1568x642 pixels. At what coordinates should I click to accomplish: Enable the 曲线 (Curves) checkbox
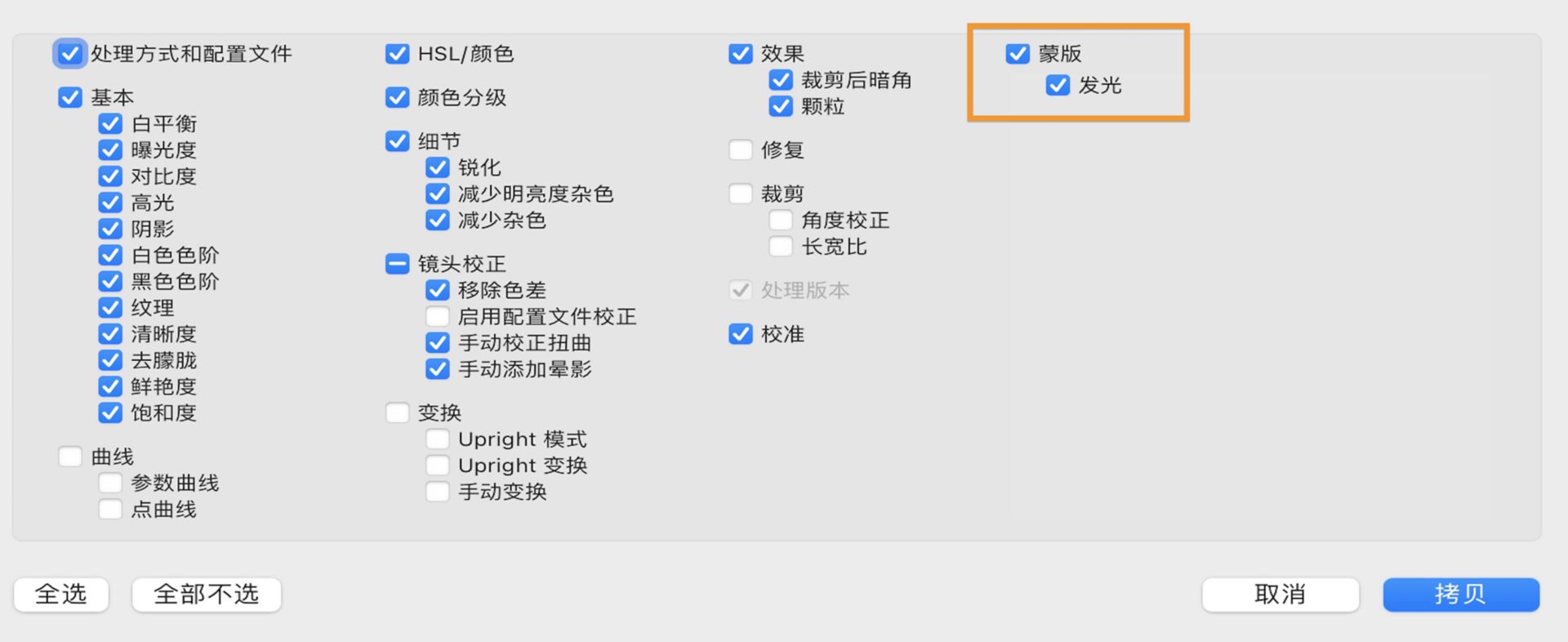click(70, 456)
